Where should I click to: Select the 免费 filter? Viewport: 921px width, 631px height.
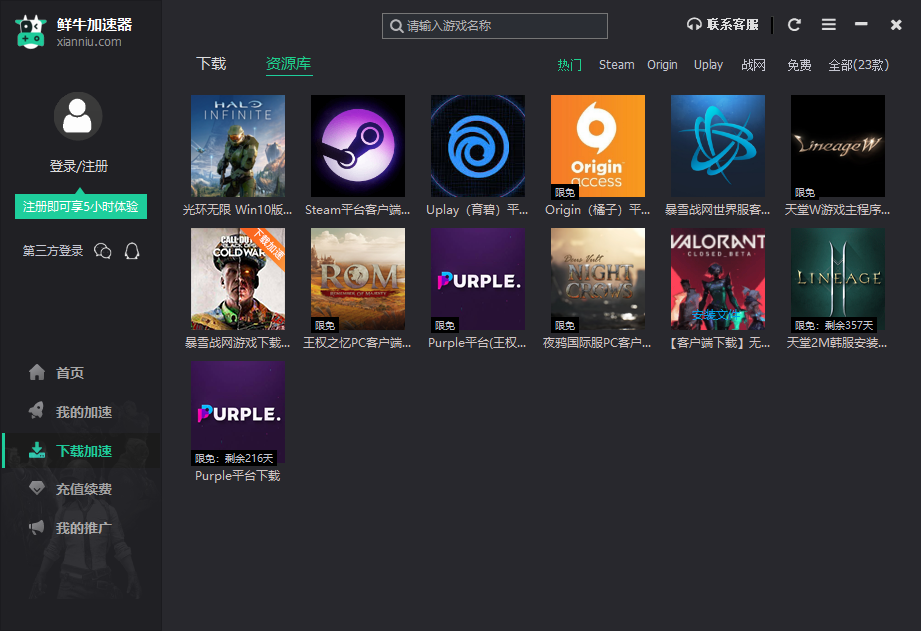coord(799,64)
